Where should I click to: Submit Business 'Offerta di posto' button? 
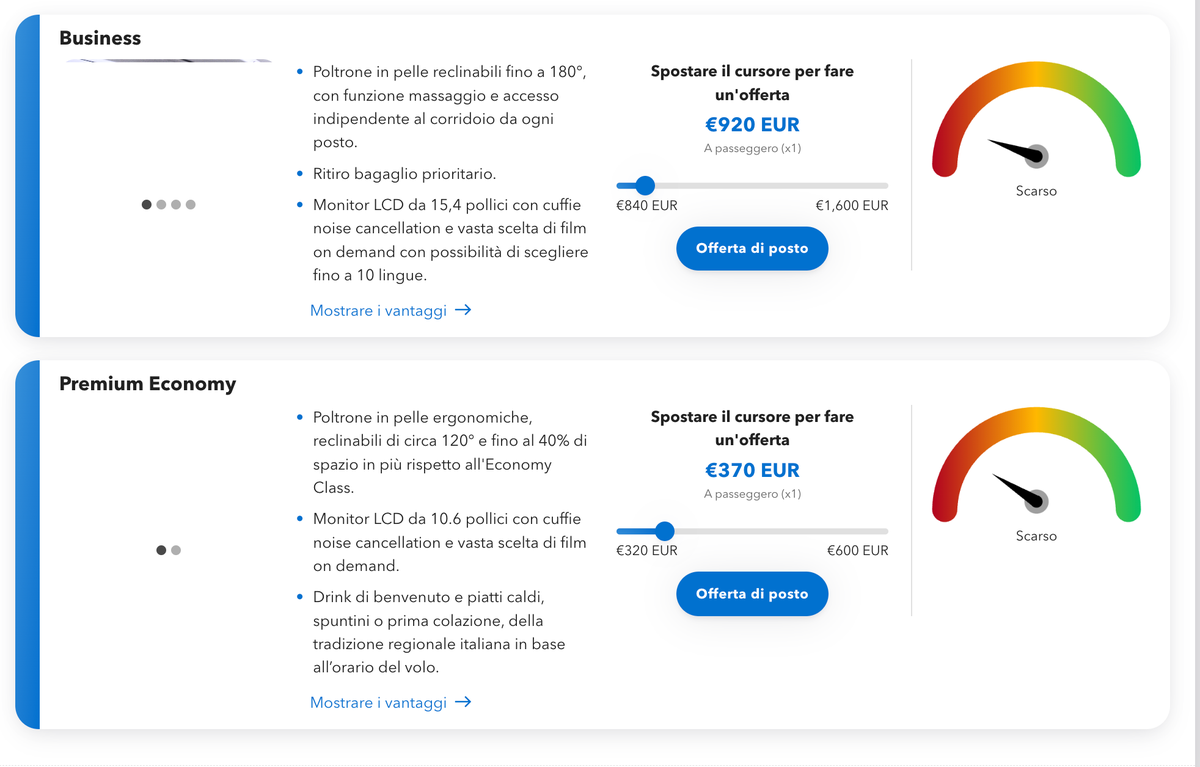(752, 248)
